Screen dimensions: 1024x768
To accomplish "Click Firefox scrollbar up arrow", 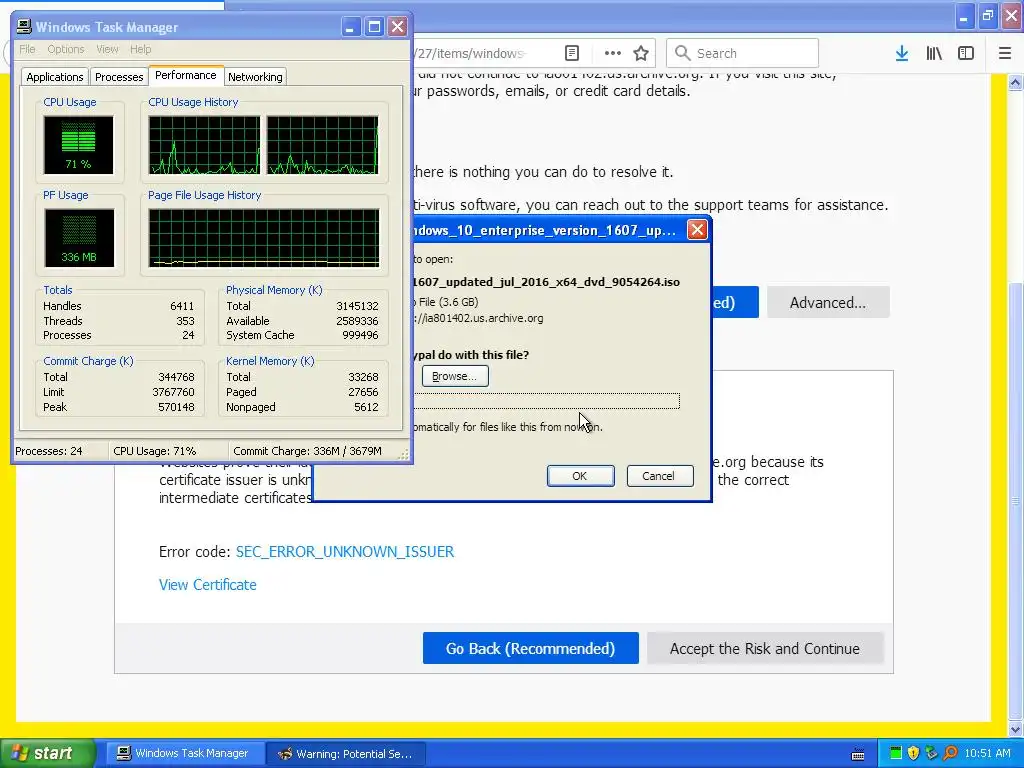I will (x=1016, y=82).
